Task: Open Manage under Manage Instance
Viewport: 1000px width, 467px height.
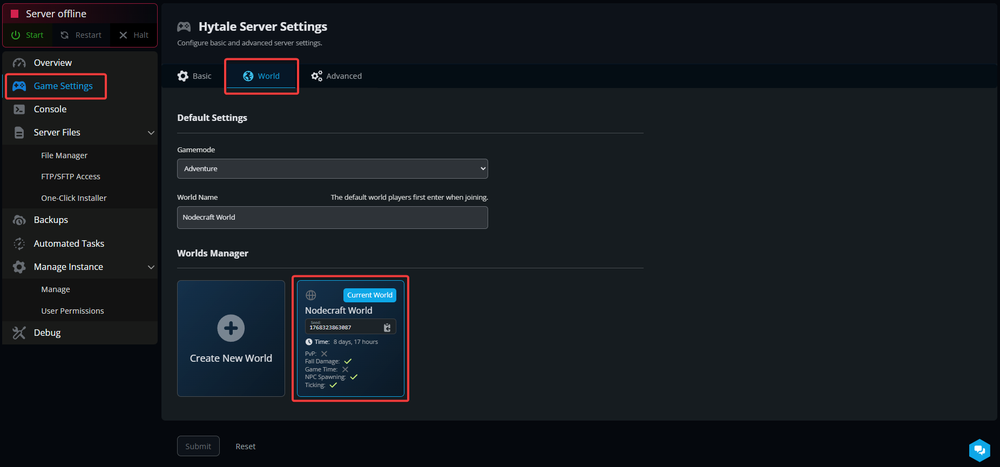Action: pos(55,289)
